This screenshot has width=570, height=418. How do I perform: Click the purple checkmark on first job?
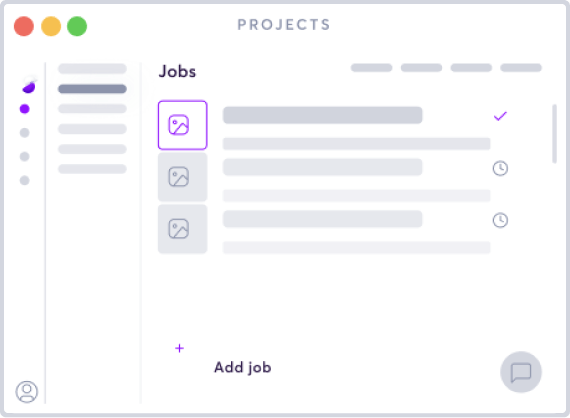[x=500, y=116]
